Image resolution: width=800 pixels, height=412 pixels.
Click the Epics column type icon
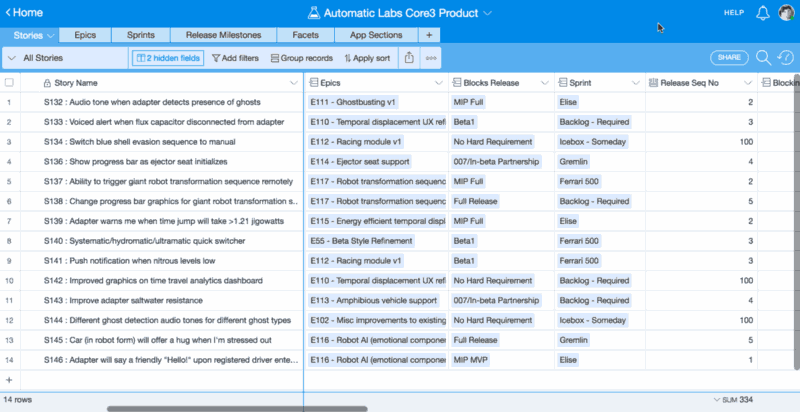pos(314,83)
